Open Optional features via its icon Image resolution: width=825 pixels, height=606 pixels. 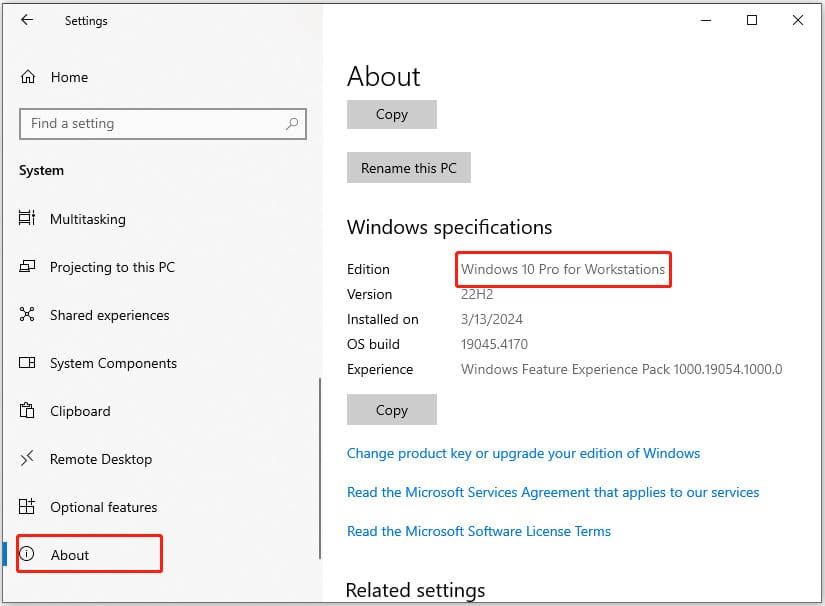[28, 507]
